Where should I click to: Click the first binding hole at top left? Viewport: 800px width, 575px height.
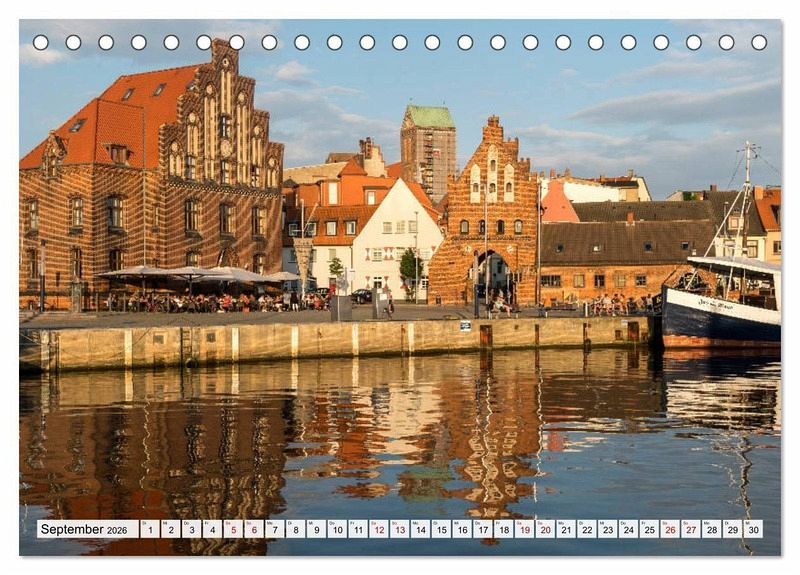(x=41, y=43)
